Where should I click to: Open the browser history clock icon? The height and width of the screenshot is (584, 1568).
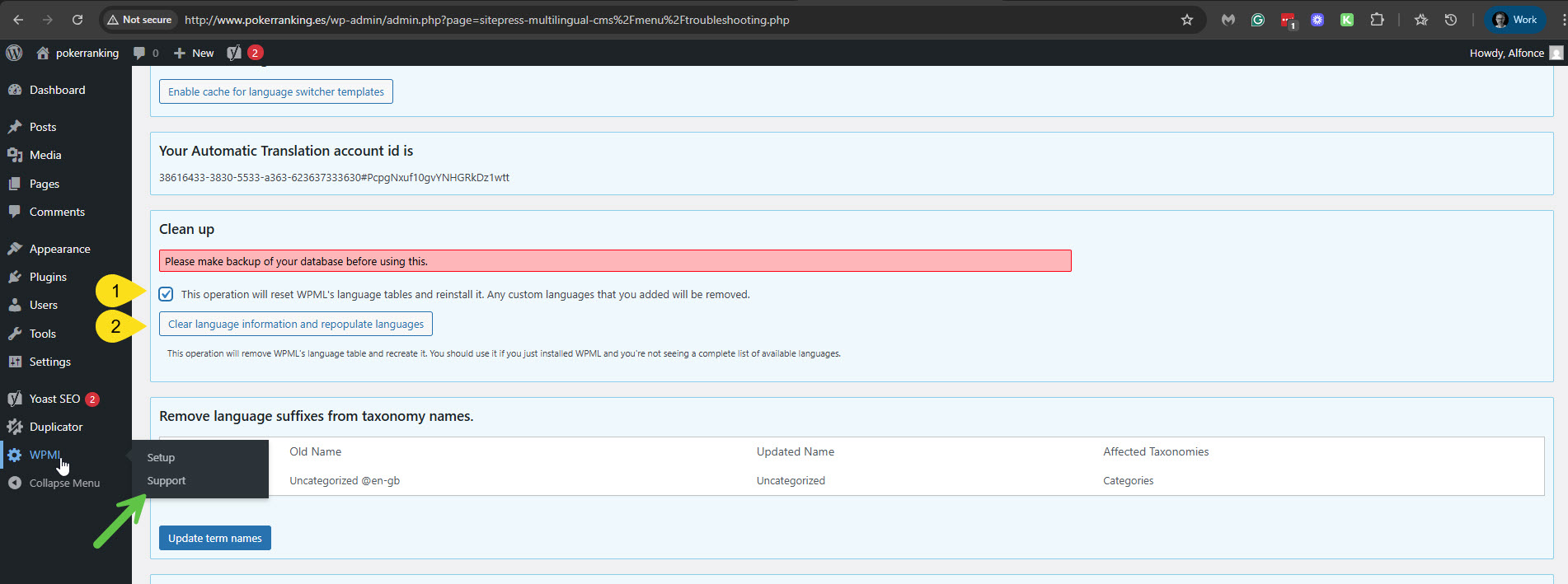tap(1451, 20)
